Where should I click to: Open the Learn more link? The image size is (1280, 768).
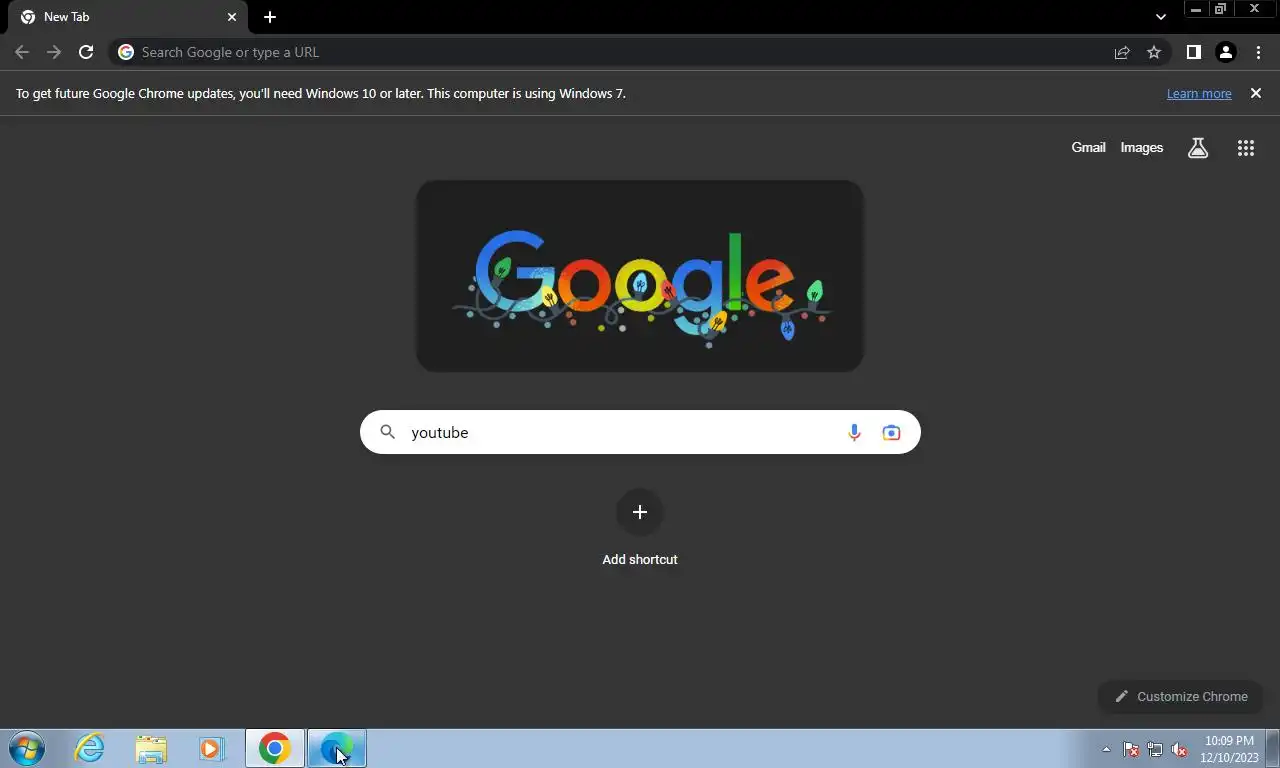point(1199,93)
